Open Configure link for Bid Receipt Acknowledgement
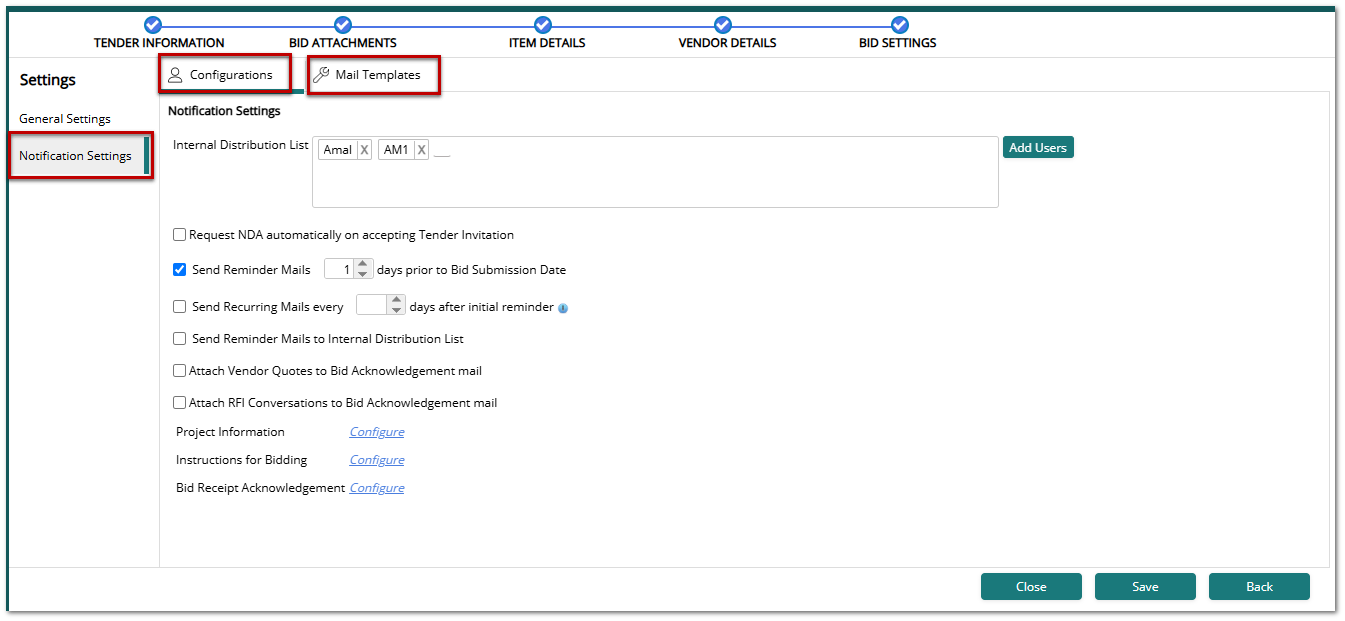The height and width of the screenshot is (621, 1345). coord(377,488)
